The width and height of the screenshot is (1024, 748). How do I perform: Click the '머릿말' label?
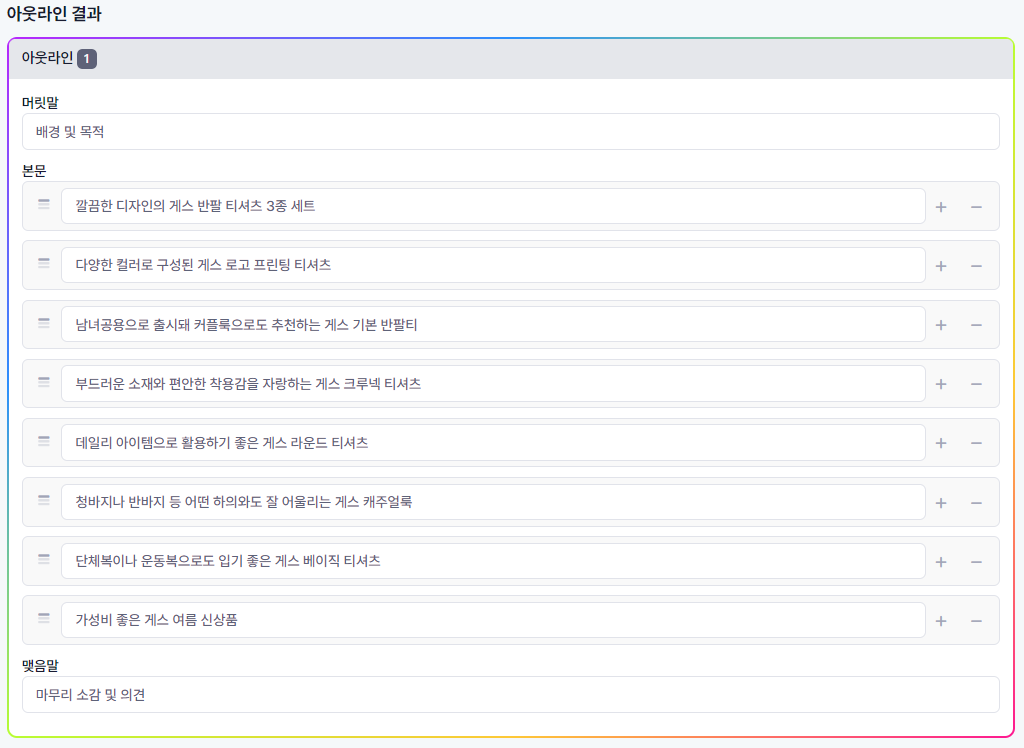pos(40,103)
